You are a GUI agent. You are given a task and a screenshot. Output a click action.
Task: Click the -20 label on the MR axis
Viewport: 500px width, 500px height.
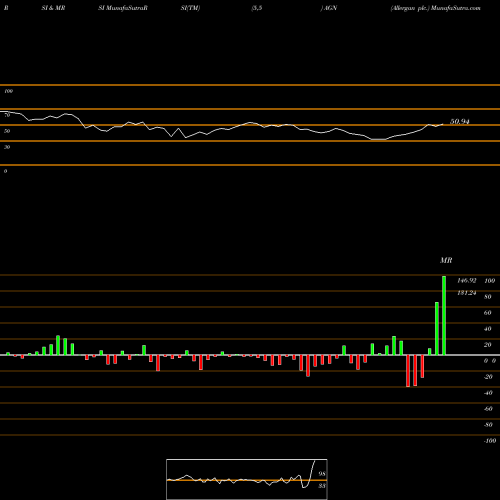coord(488,377)
